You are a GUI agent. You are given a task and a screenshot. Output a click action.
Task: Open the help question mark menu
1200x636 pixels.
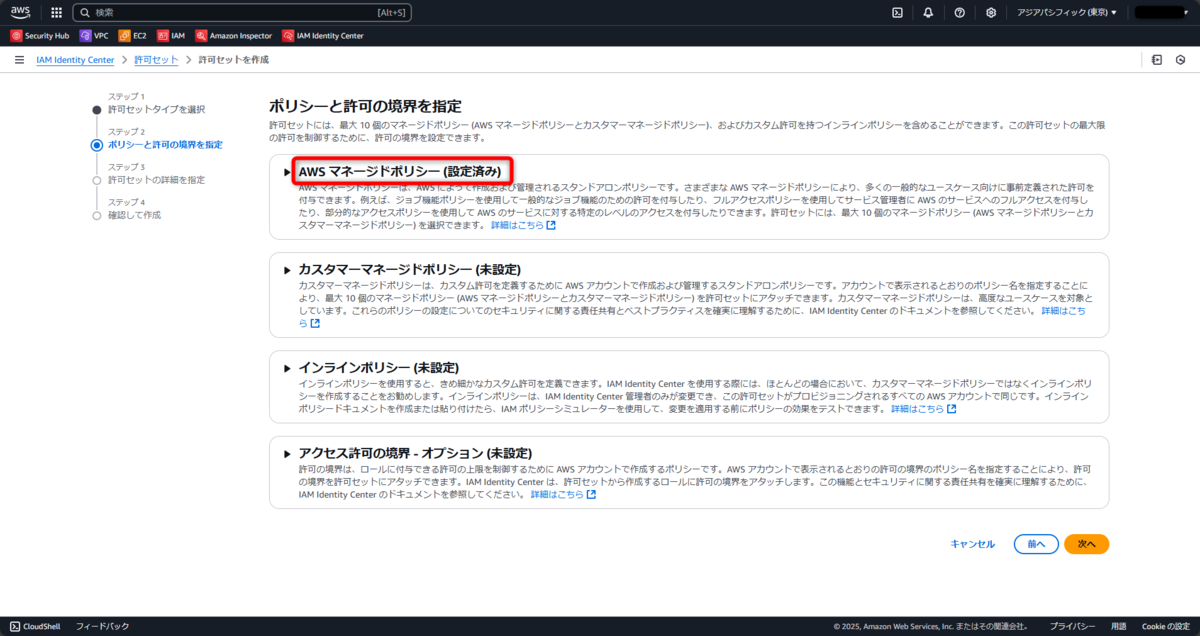click(959, 13)
